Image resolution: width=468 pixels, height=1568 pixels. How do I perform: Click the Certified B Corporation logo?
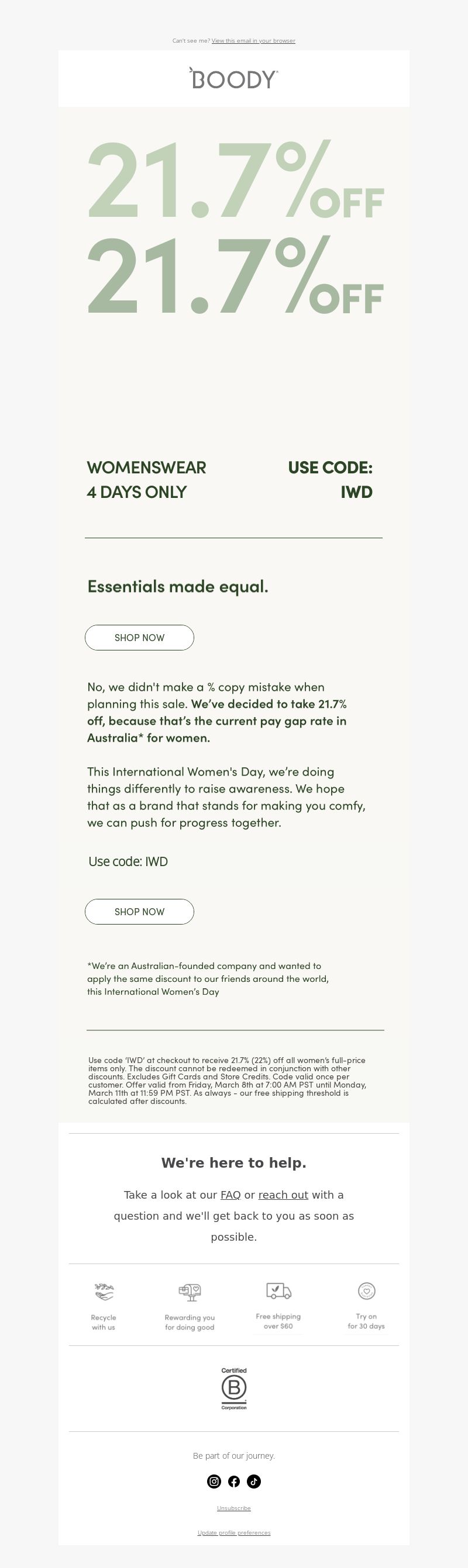[x=234, y=1389]
